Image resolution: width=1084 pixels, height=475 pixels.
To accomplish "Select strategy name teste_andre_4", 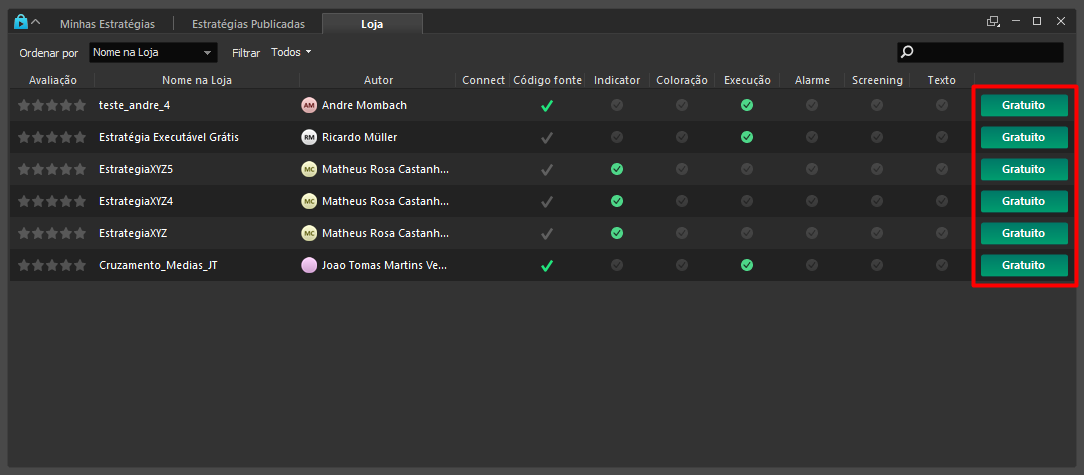I will (135, 105).
